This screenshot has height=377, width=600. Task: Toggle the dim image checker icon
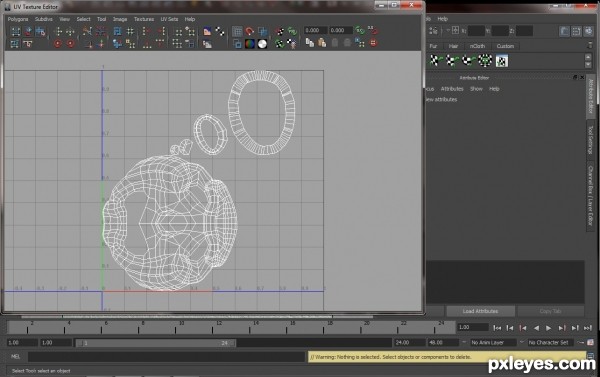[220, 31]
